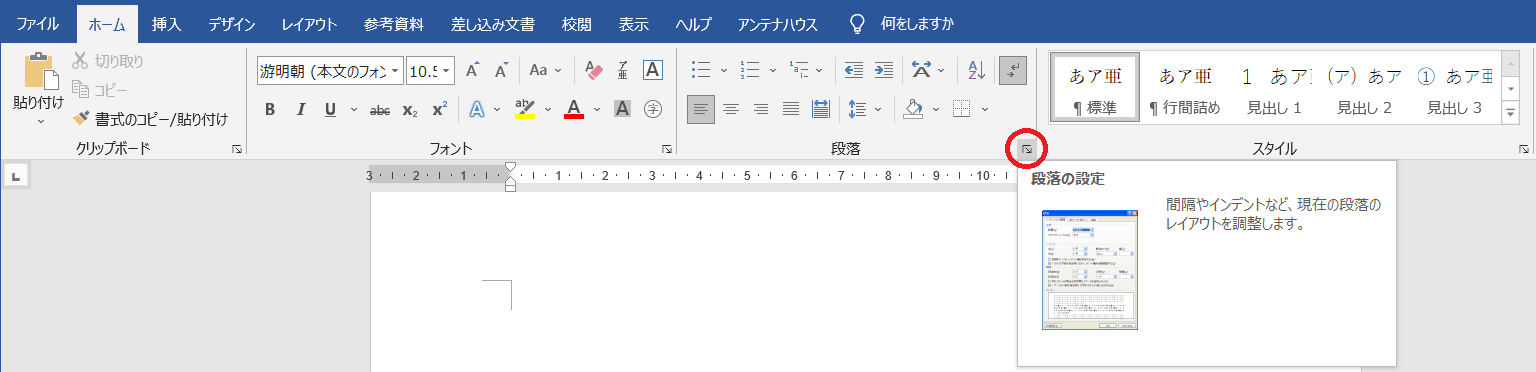
Task: Toggle bold formatting
Action: [270, 109]
